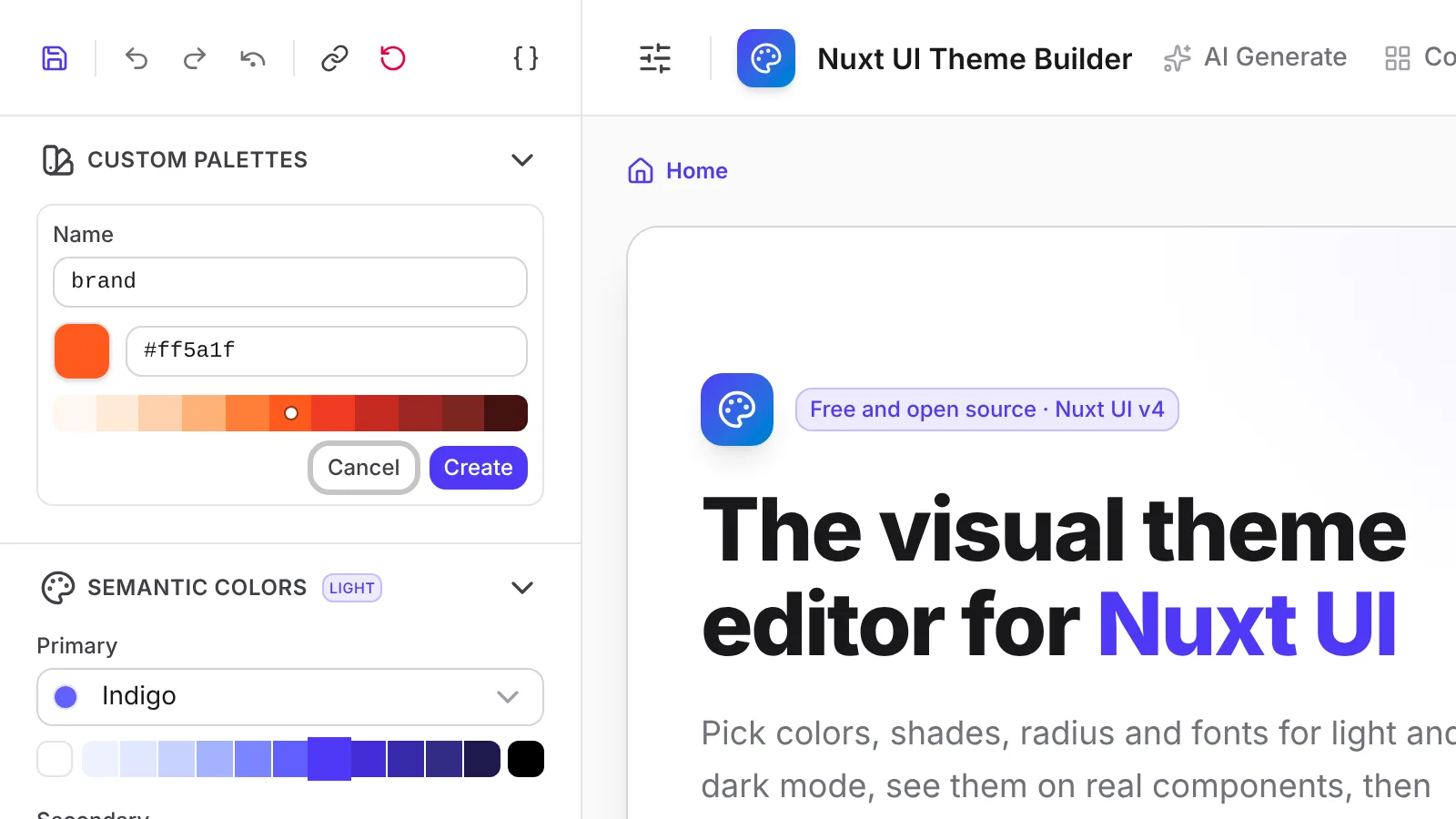Screen dimensions: 1456x819
Task: Click the save theme icon
Action: pyautogui.click(x=55, y=58)
